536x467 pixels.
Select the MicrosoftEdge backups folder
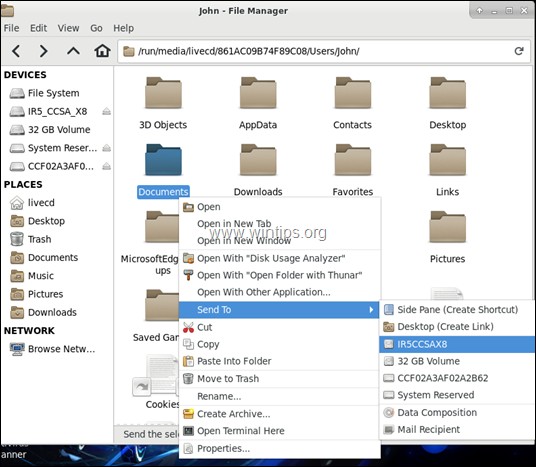click(x=161, y=227)
